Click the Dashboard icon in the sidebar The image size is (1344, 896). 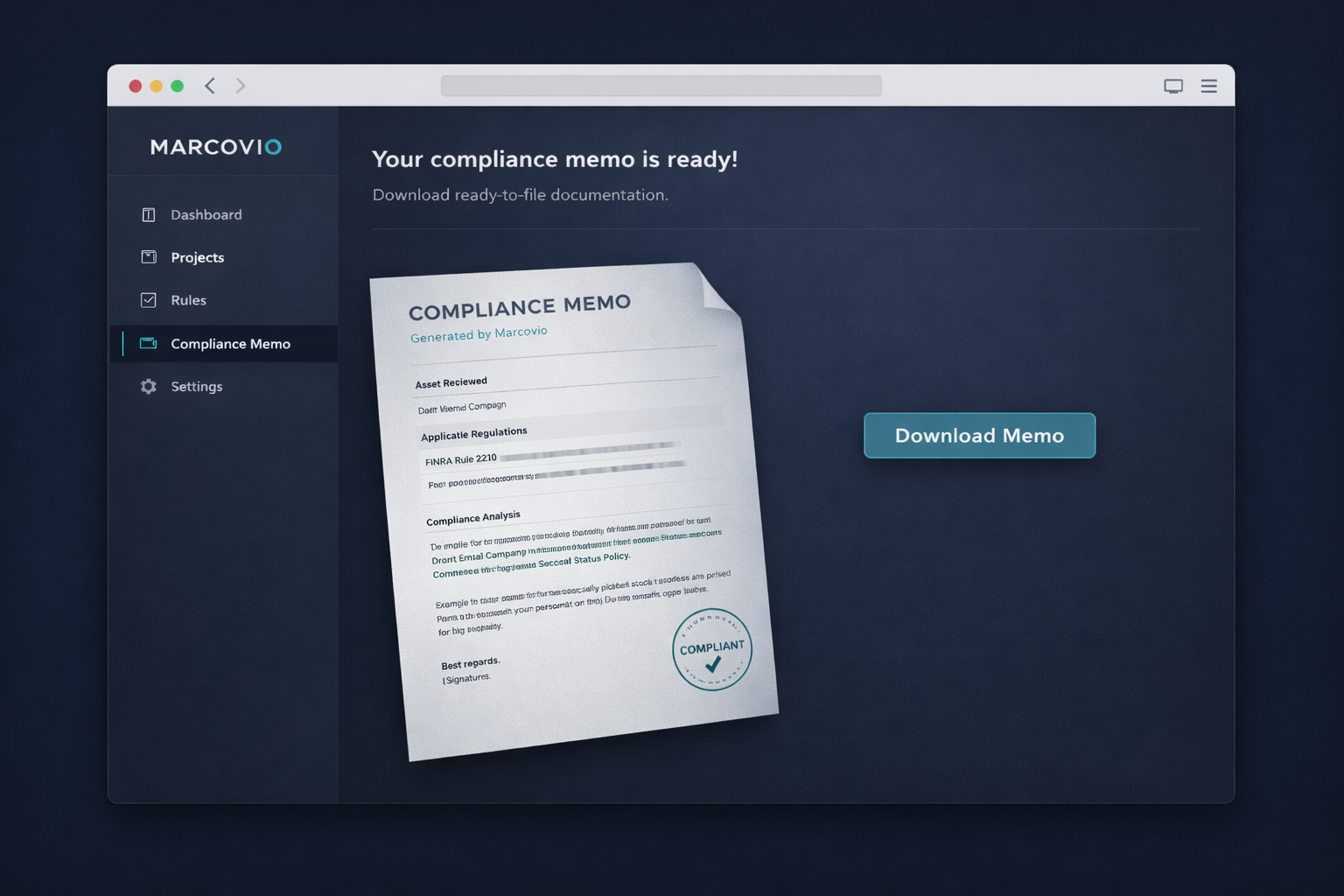pyautogui.click(x=149, y=215)
